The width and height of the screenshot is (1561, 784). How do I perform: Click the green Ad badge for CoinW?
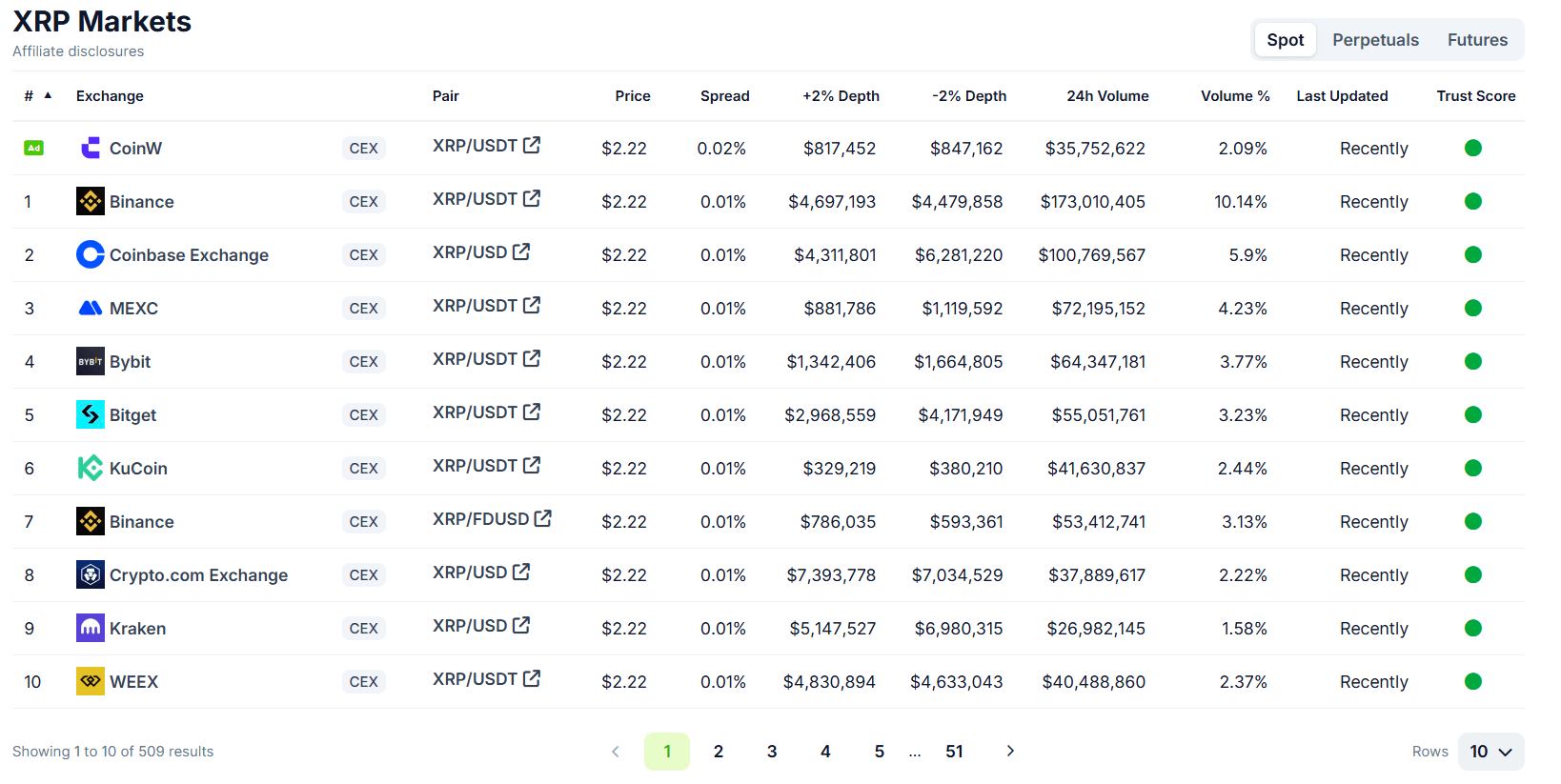pos(33,148)
